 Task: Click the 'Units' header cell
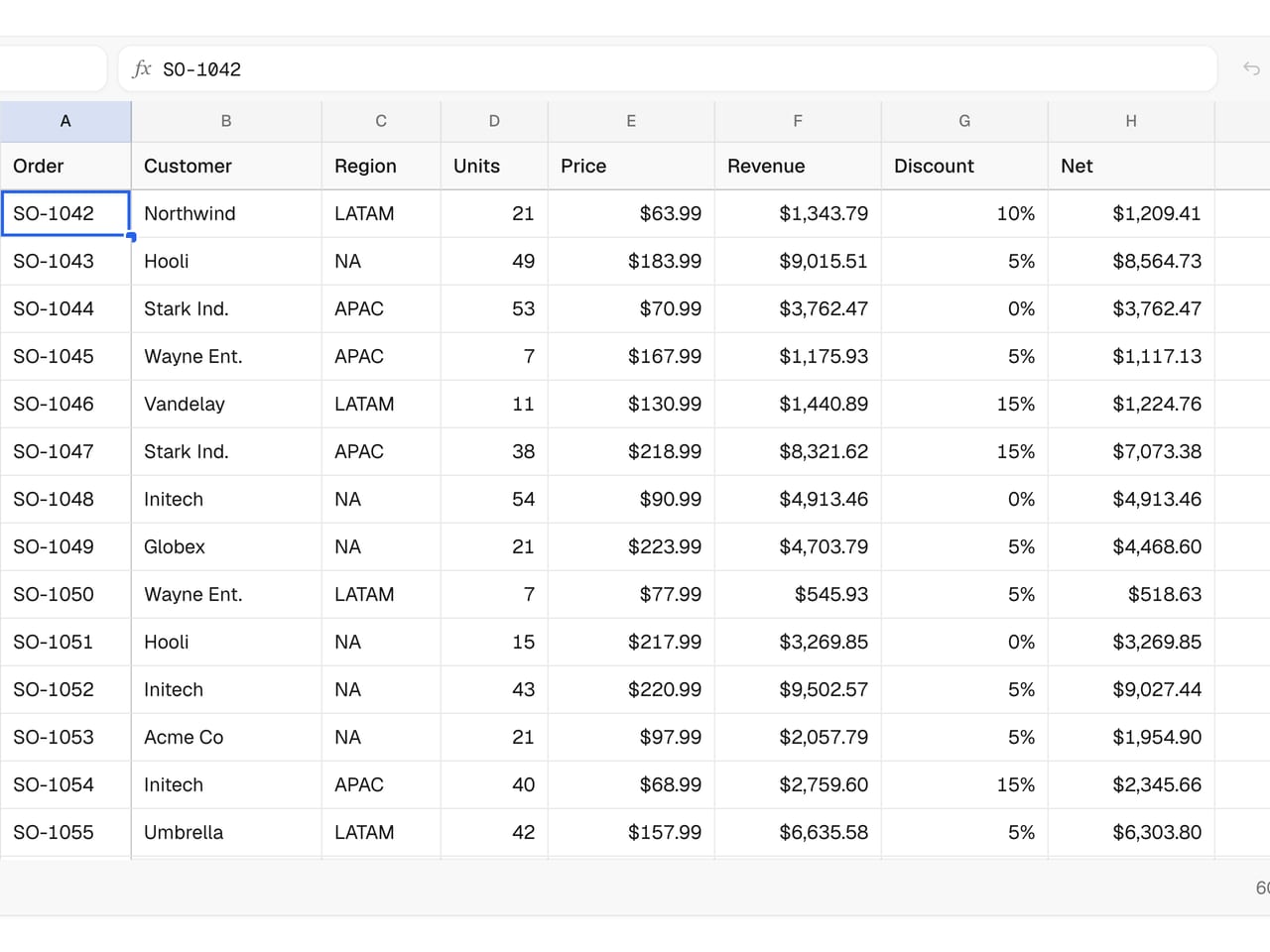(494, 166)
